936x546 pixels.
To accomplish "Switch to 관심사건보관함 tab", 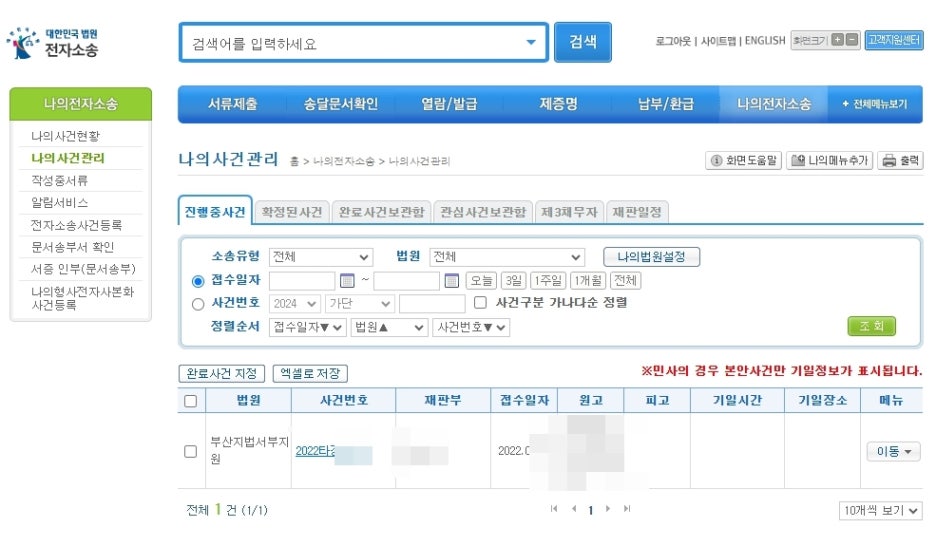I will (483, 212).
